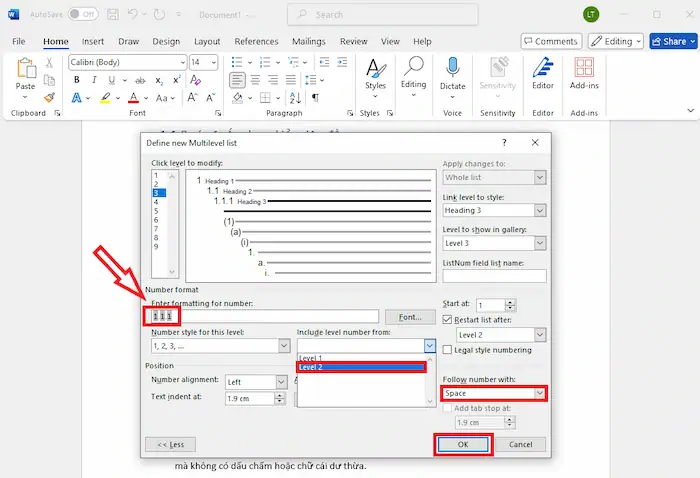Click the Dictate microphone icon
This screenshot has width=700, height=478.
(452, 69)
